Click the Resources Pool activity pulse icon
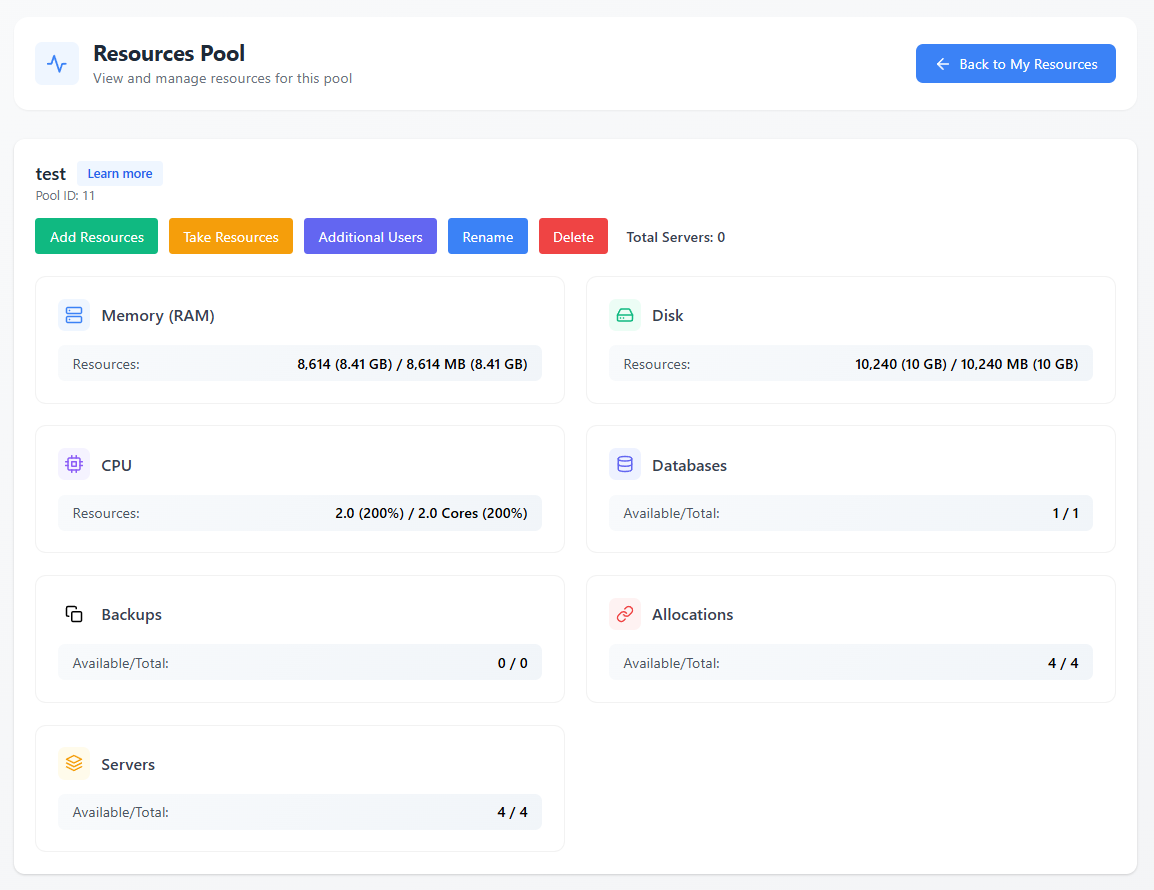The image size is (1154, 890). pyautogui.click(x=57, y=63)
